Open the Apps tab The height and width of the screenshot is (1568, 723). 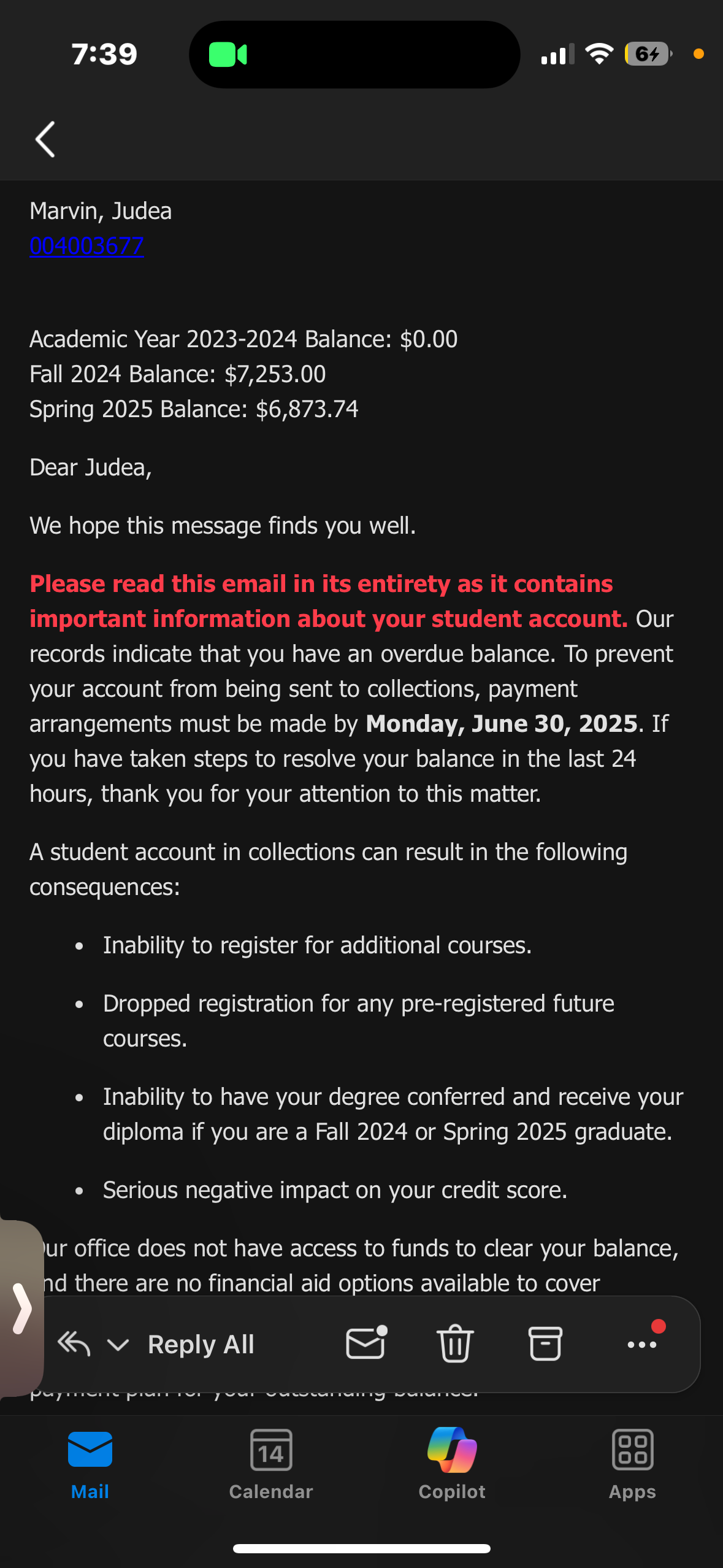(632, 1465)
